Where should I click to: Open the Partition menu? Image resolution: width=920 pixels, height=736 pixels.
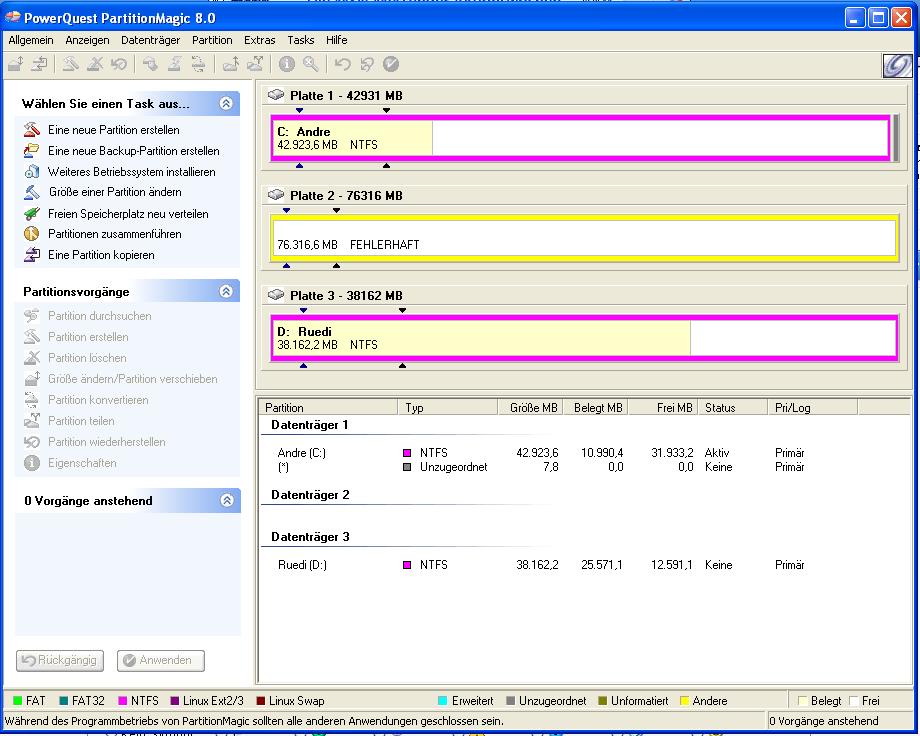(212, 40)
